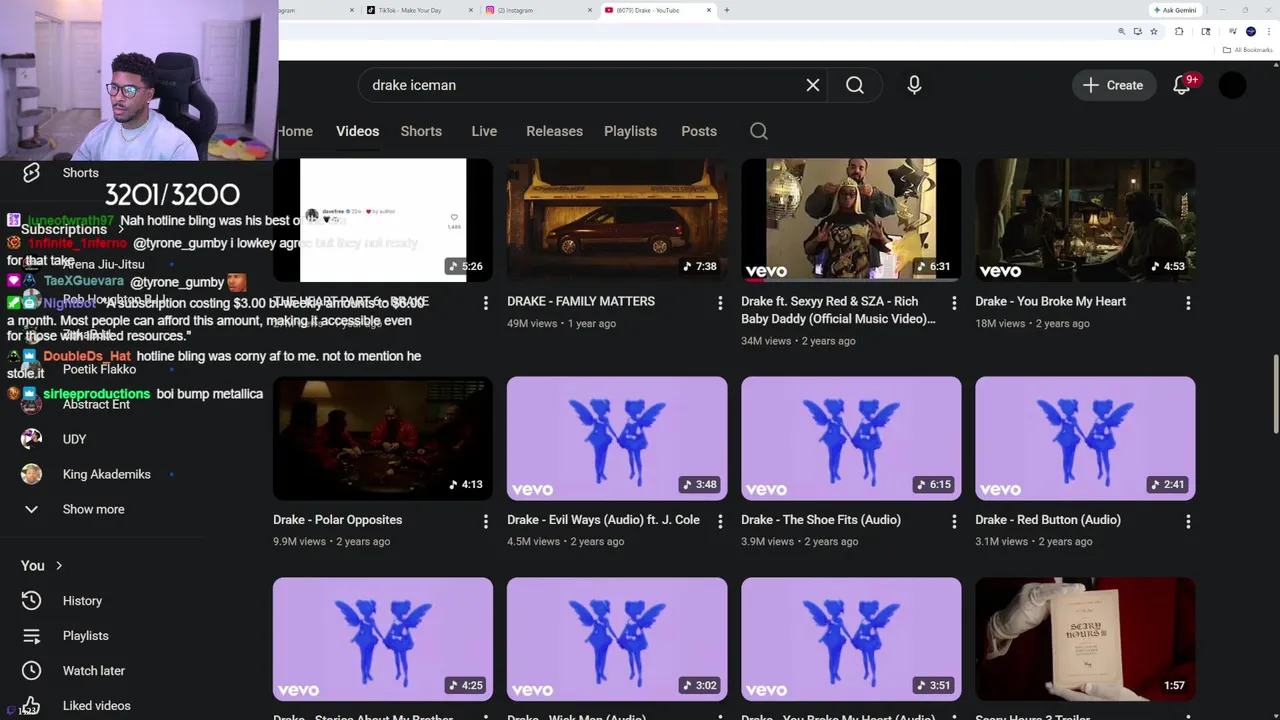Open options for The Shoe Fits video
Screen dimensions: 1280x720
click(x=954, y=522)
